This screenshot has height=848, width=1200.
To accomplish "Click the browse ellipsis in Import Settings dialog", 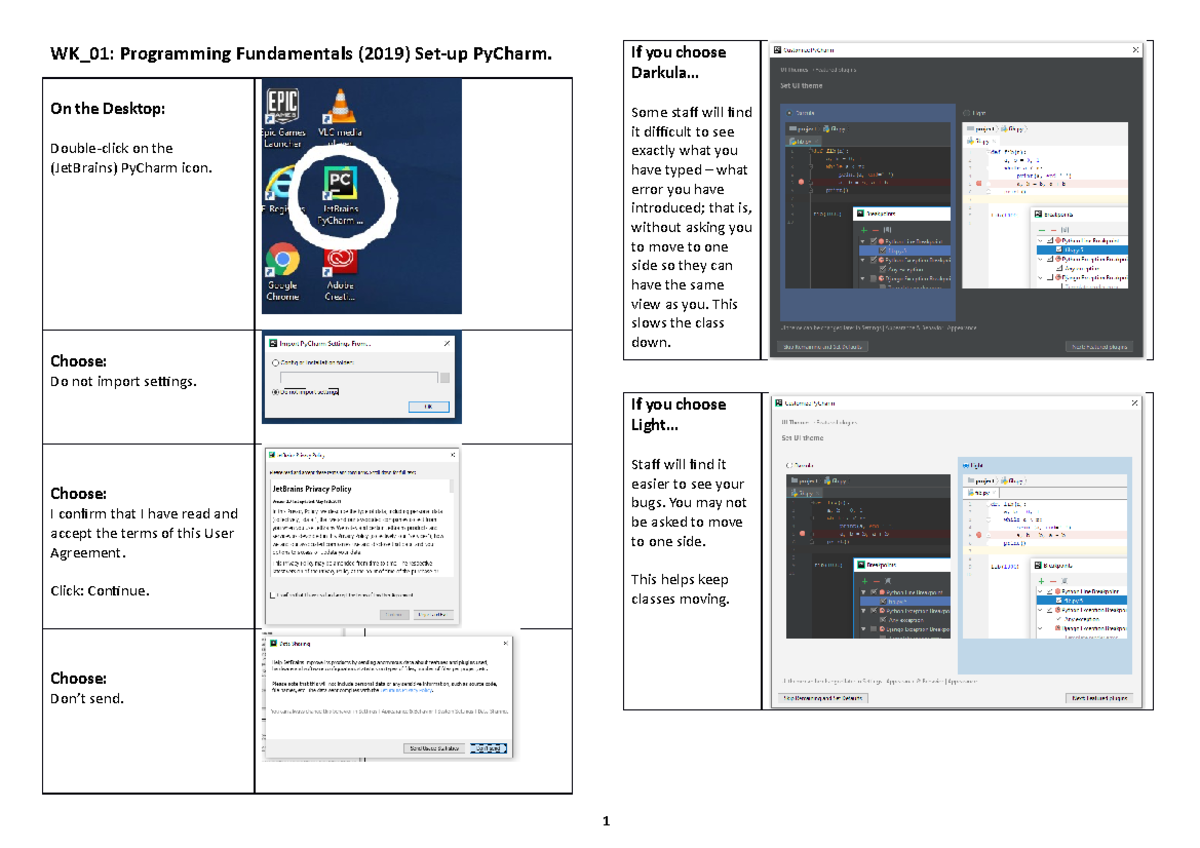I will tap(445, 377).
